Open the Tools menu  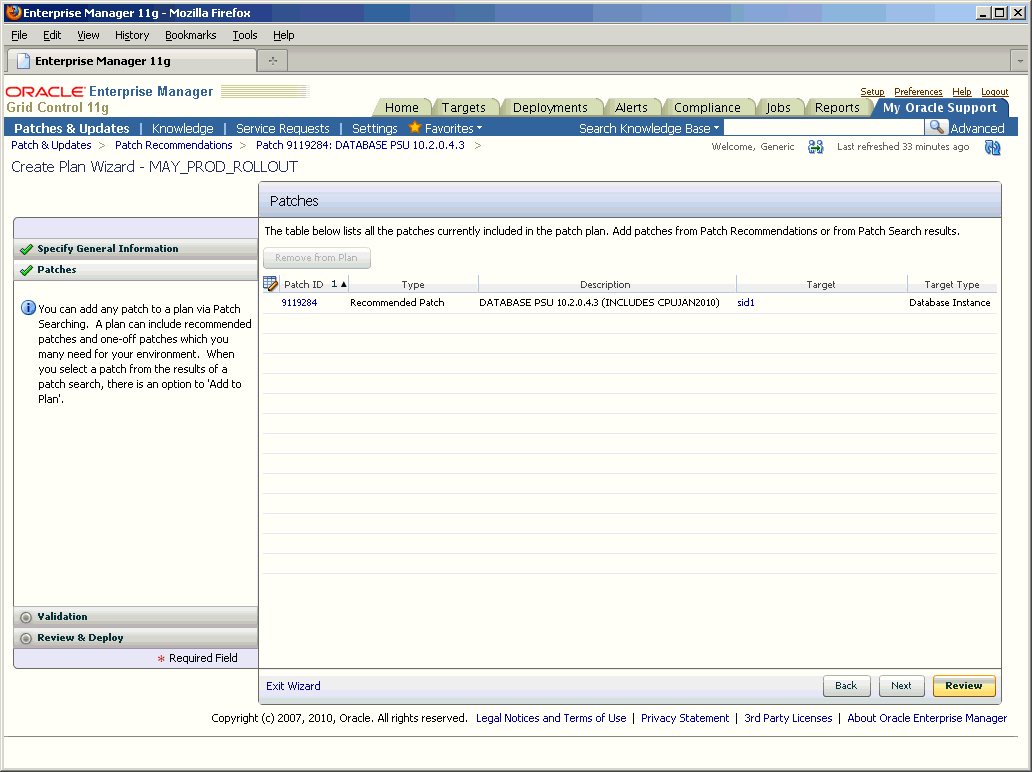pos(244,35)
